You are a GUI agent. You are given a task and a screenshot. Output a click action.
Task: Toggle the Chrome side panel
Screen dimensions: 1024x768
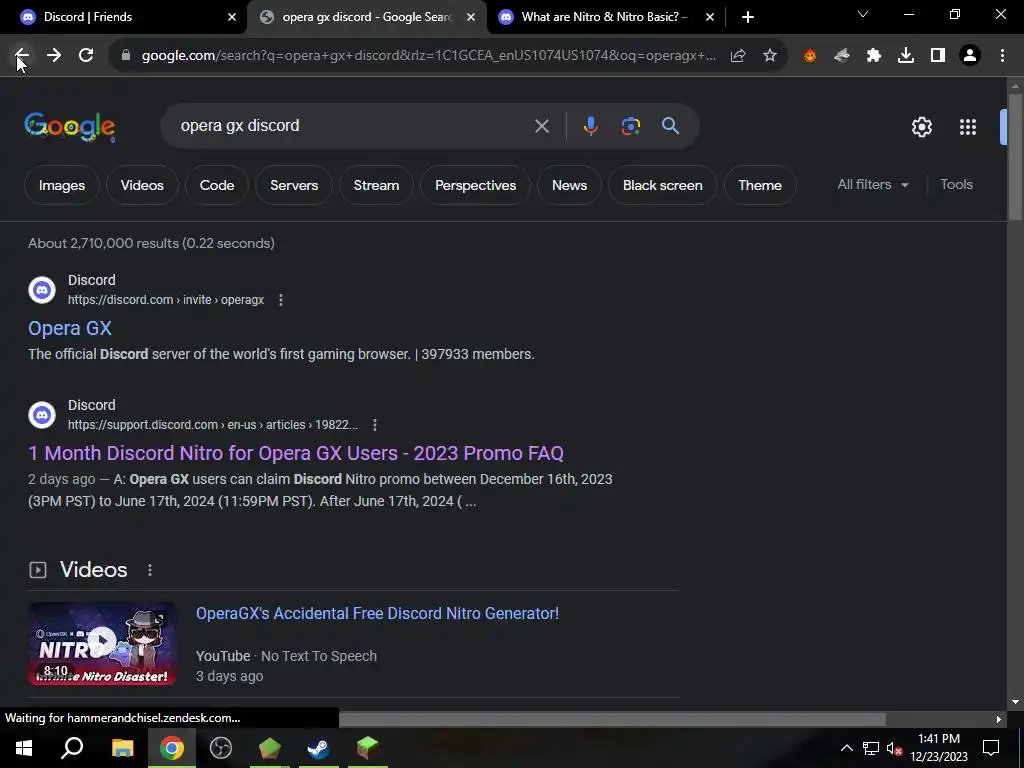pyautogui.click(x=938, y=56)
